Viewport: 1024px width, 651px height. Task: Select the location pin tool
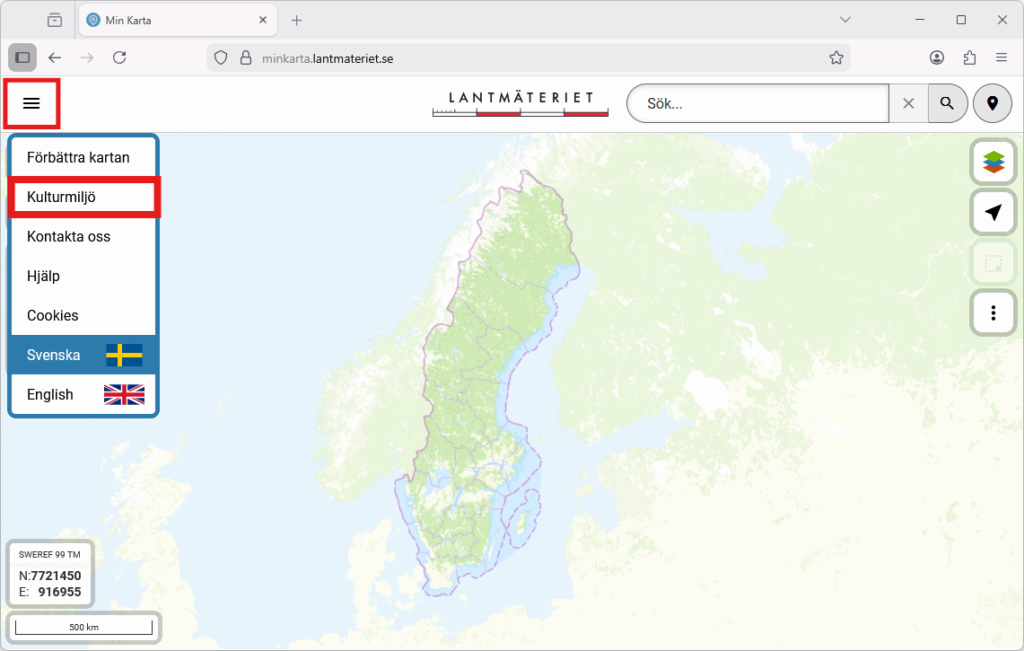(x=992, y=103)
